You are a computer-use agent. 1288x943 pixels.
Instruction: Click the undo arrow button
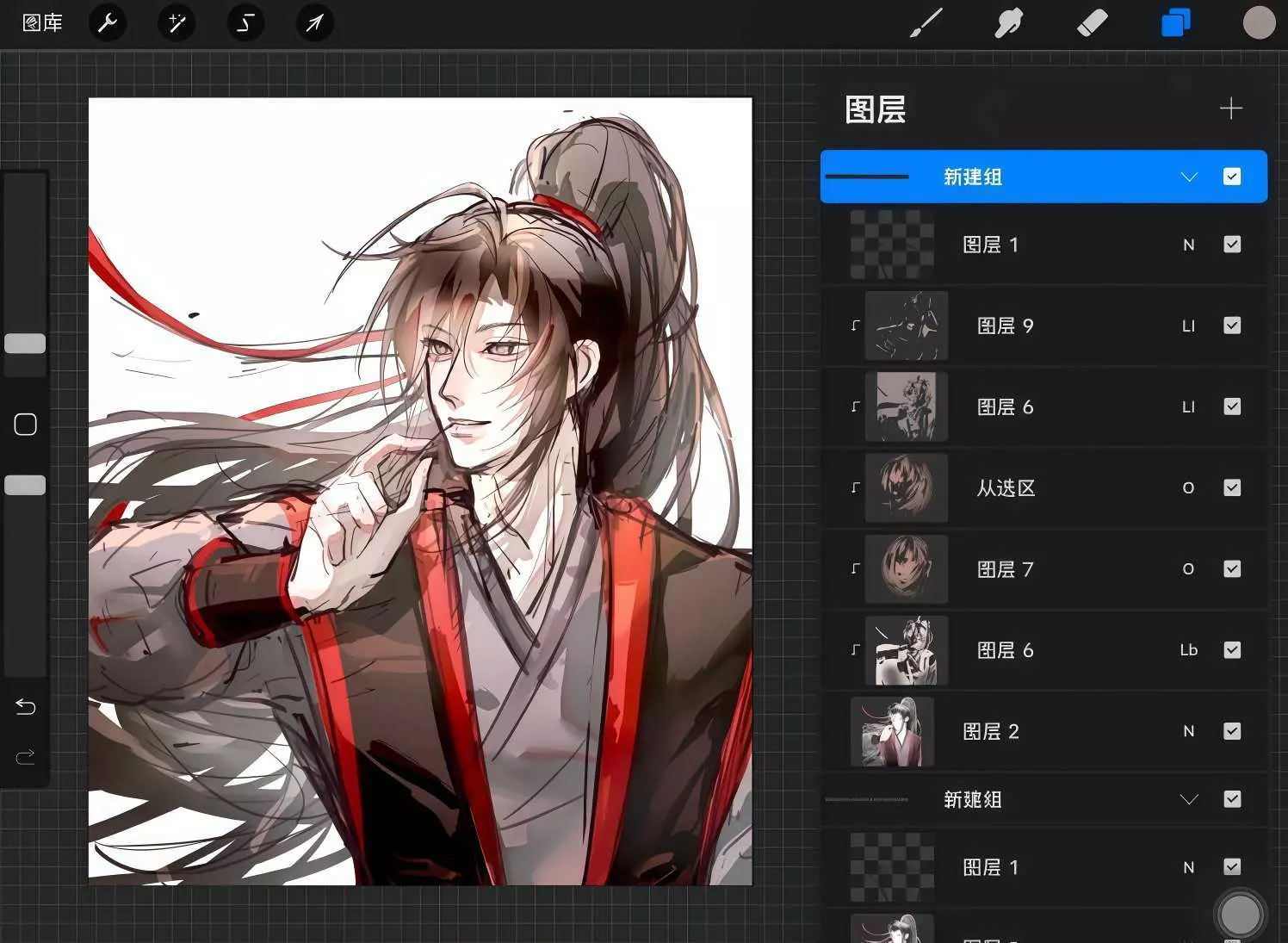[26, 707]
